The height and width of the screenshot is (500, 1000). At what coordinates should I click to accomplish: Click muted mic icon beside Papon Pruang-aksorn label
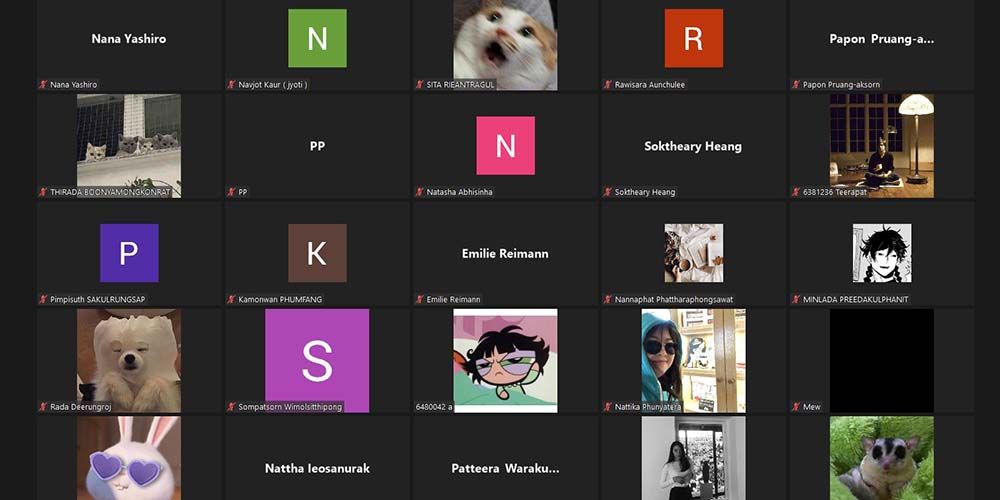(796, 85)
